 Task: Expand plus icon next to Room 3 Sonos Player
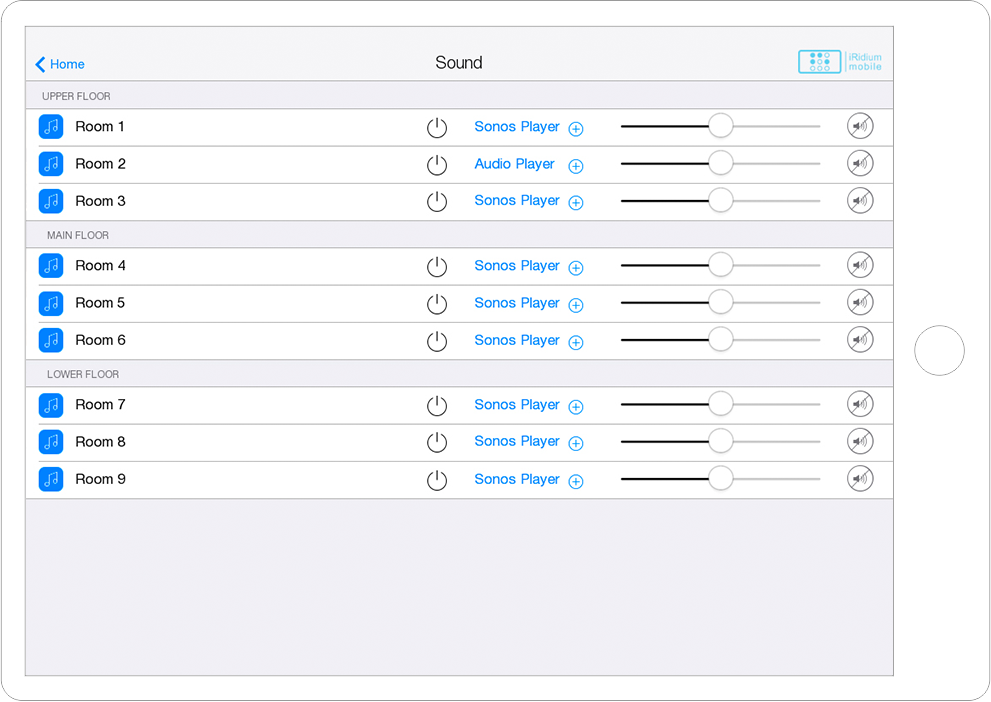(576, 203)
